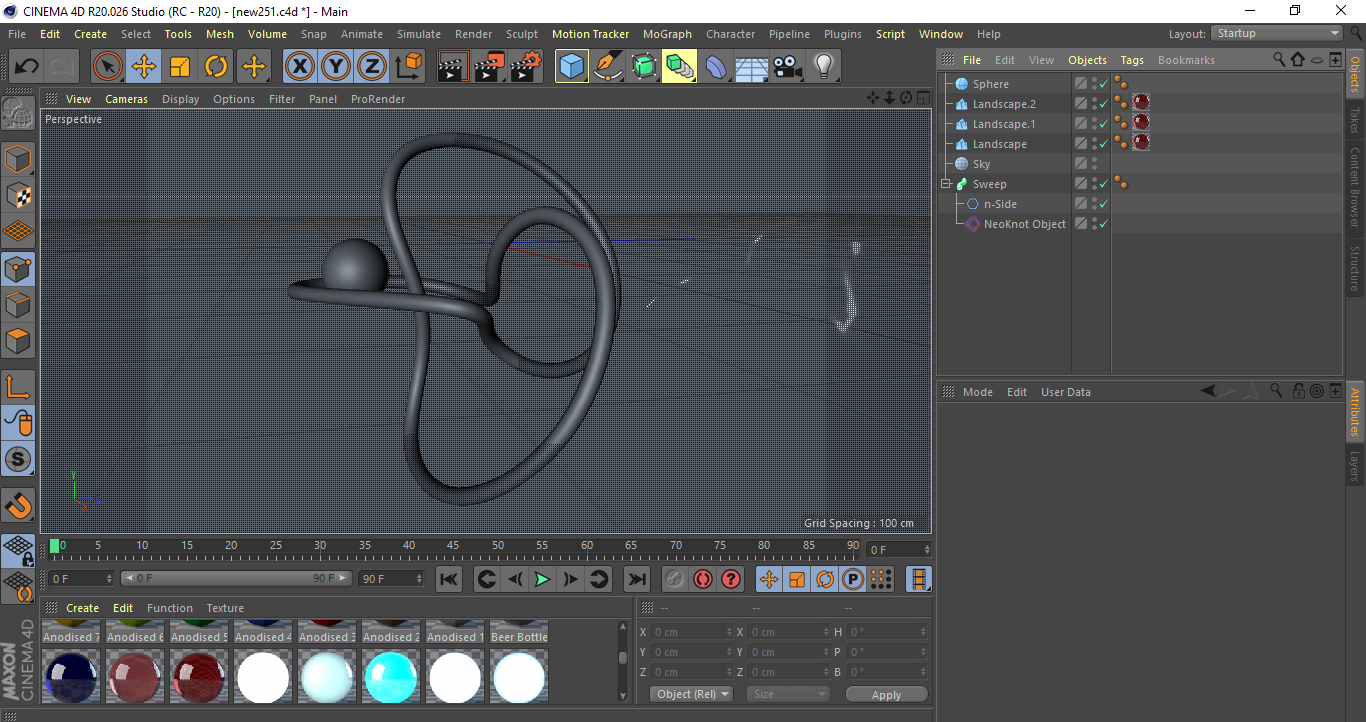Screen dimensions: 1366x722
Task: Open the Size mode dropdown
Action: tap(789, 694)
